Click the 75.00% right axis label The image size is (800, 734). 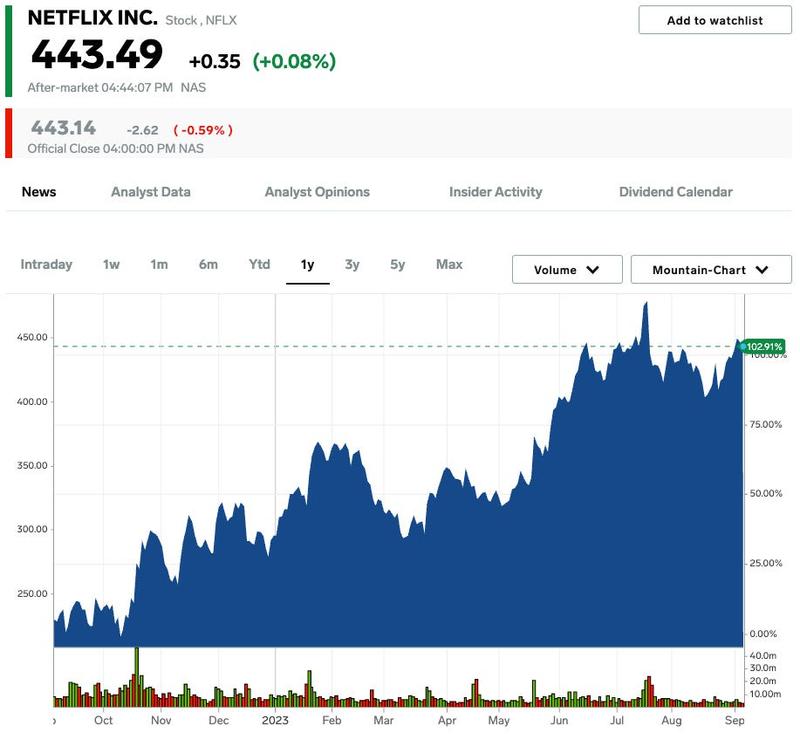coord(766,424)
